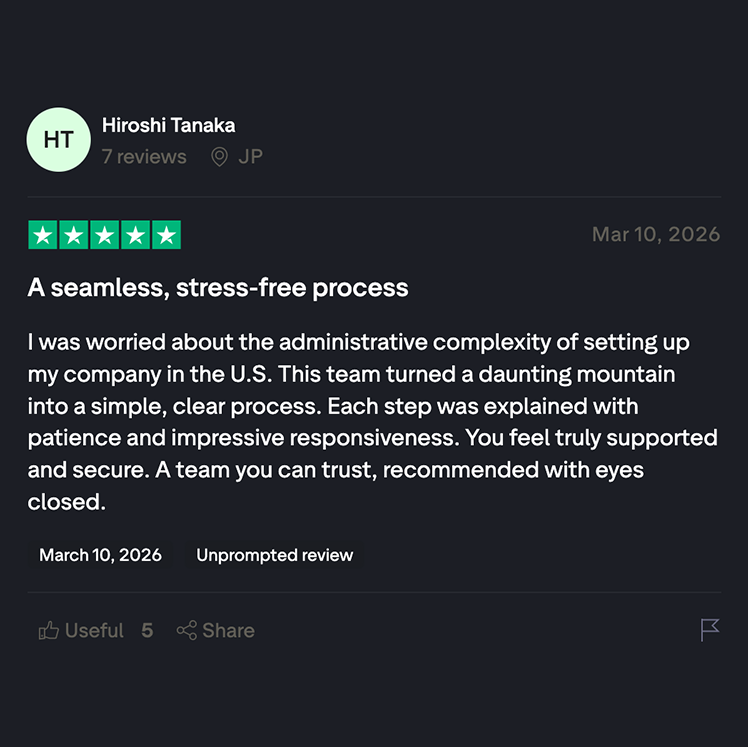Click the JP country label
This screenshot has width=748, height=747.
tap(250, 157)
